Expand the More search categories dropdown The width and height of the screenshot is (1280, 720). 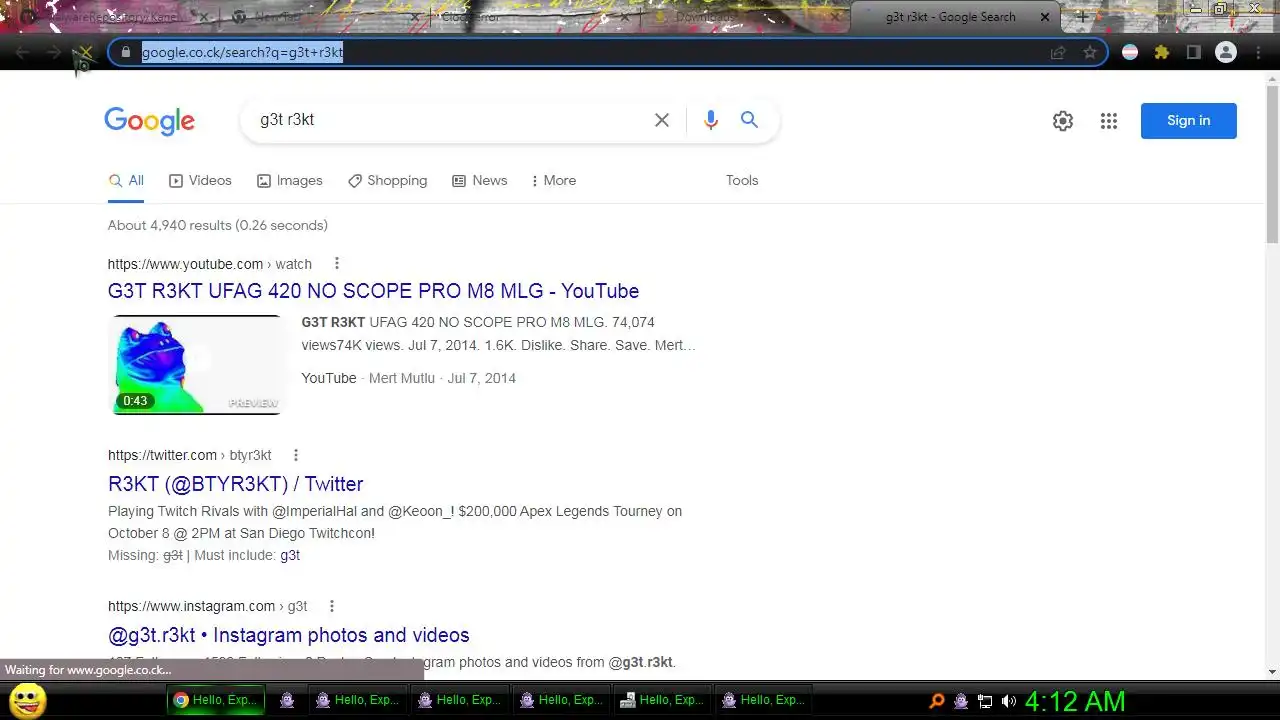click(554, 181)
